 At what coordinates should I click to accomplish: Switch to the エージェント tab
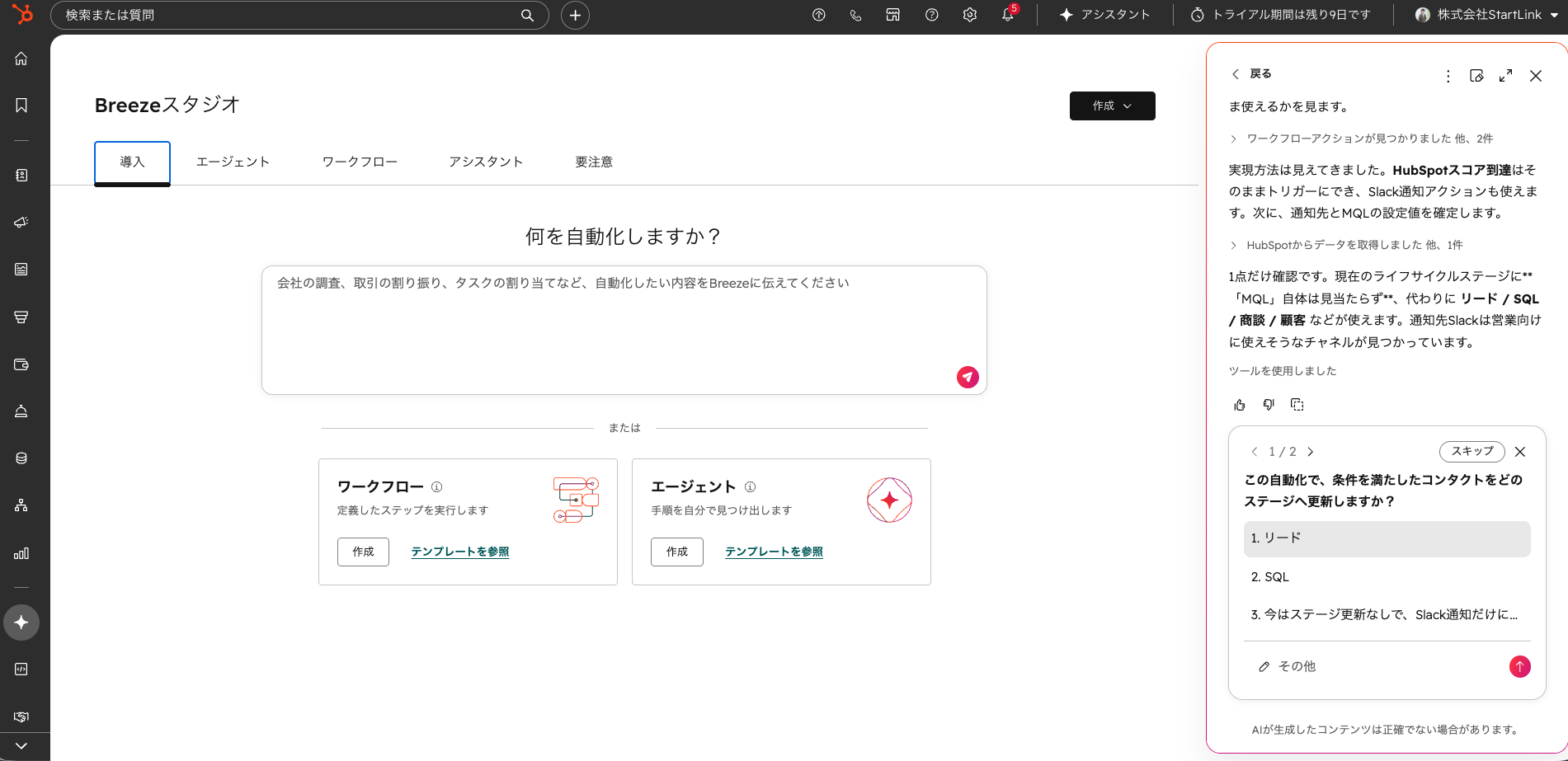pyautogui.click(x=233, y=162)
